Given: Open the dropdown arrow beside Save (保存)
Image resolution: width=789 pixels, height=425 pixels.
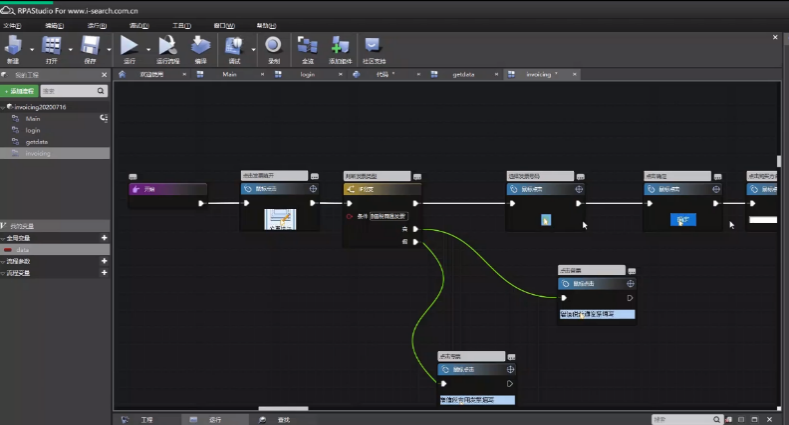Looking at the screenshot, I should 108,48.
